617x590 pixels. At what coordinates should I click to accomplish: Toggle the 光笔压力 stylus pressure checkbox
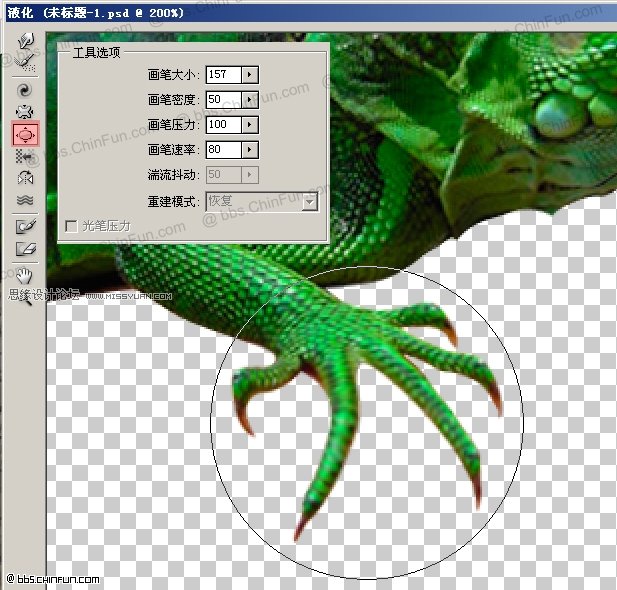(x=71, y=226)
